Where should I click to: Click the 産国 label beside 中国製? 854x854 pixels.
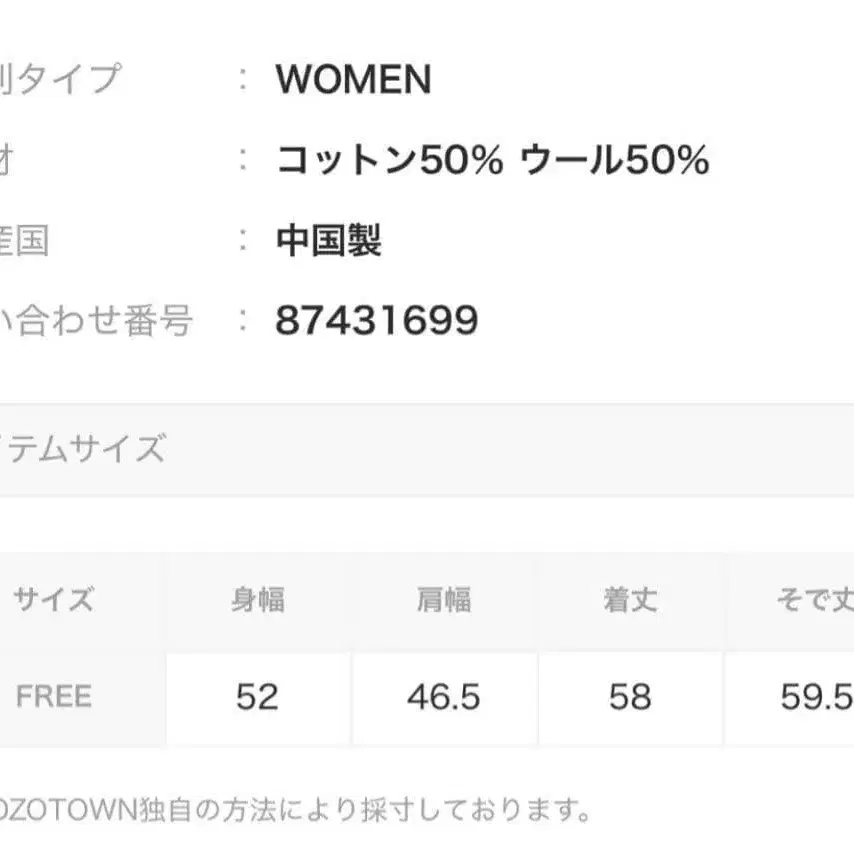(24, 240)
